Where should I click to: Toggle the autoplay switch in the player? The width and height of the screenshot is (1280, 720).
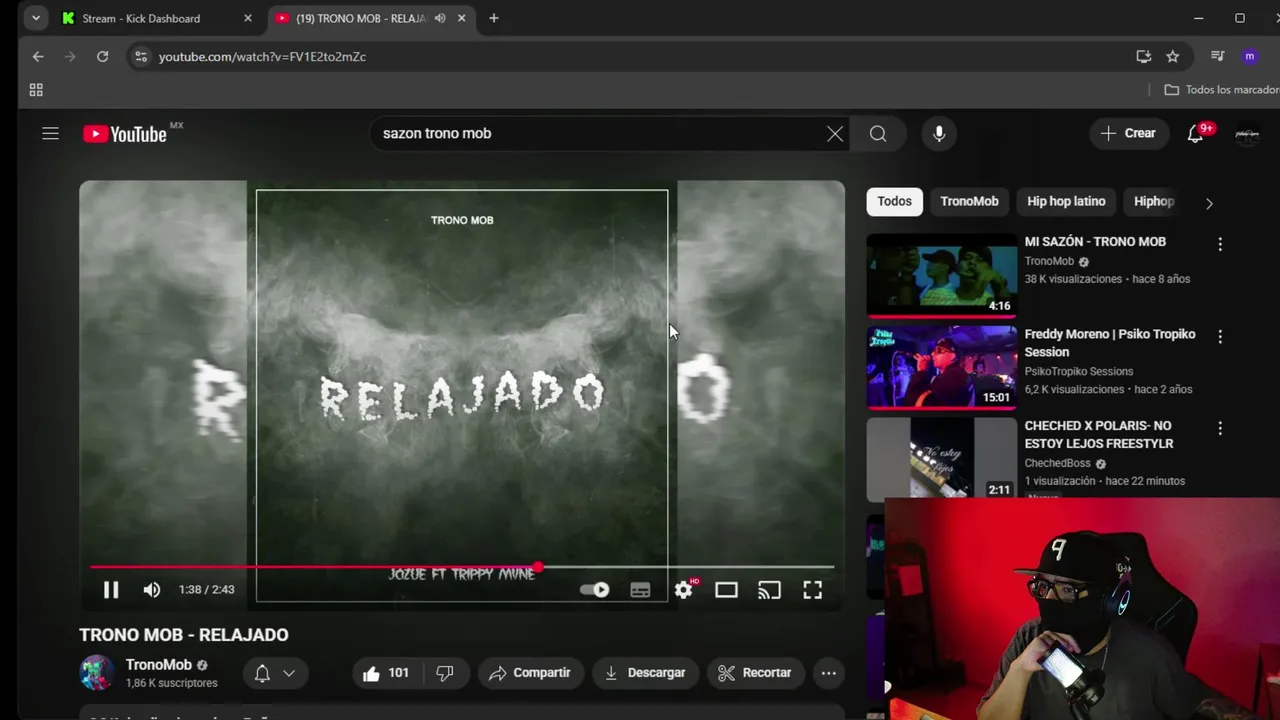click(x=595, y=590)
